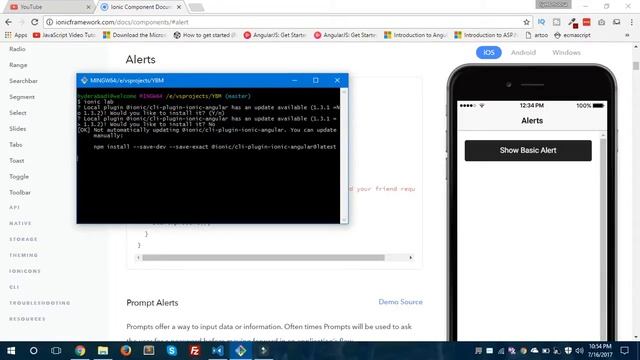
Task: Click the camera extension icon in the Chrome toolbar
Action: click(x=602, y=22)
